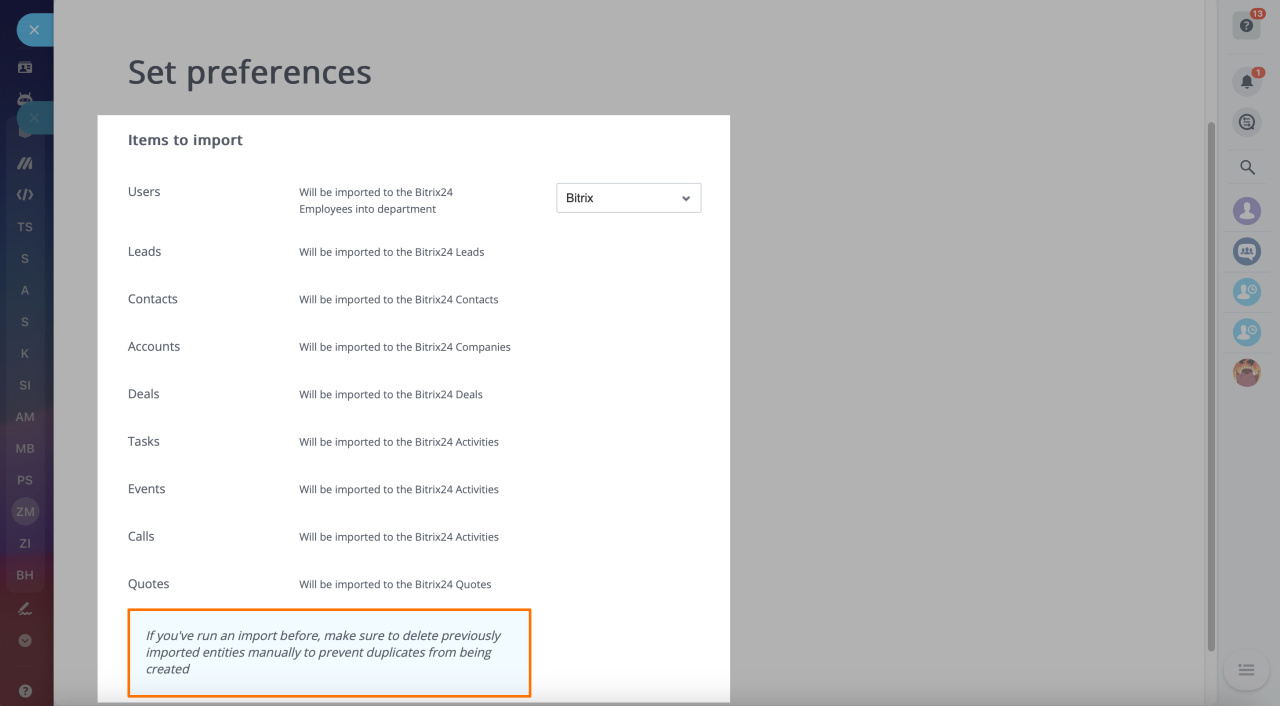Image resolution: width=1280 pixels, height=706 pixels.
Task: Click 'Will be imported to the Bitrix24 Deals'
Action: [391, 395]
